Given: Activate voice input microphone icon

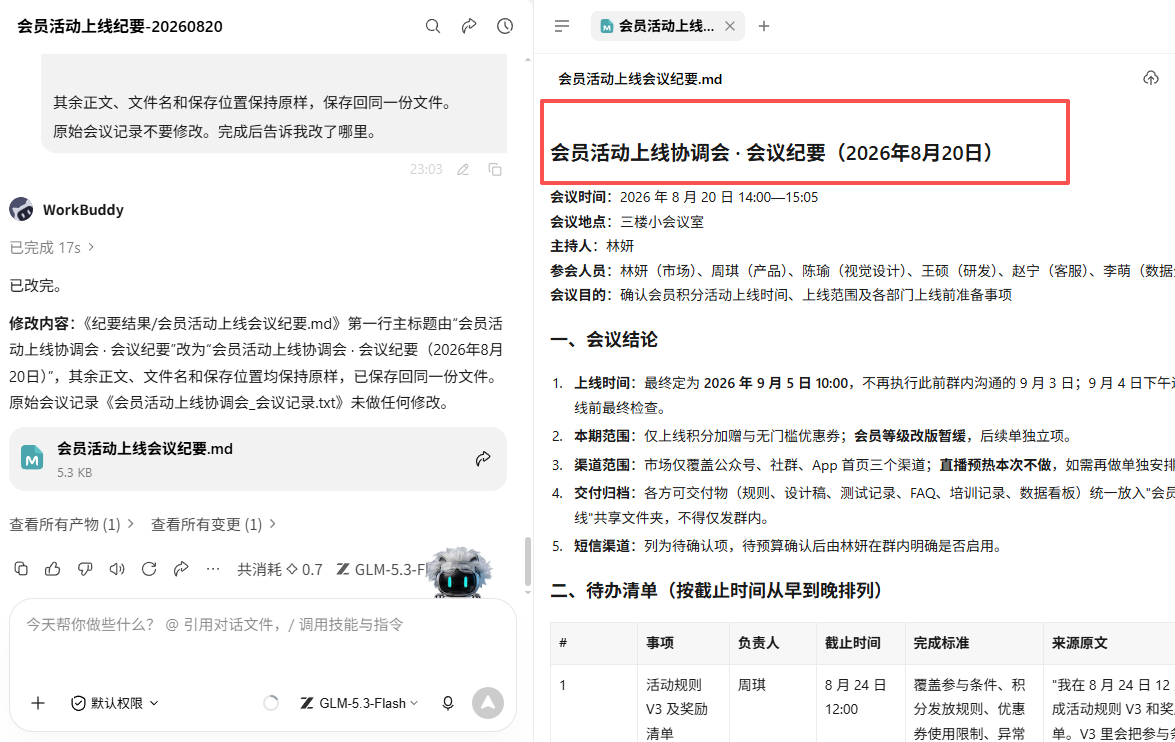Looking at the screenshot, I should [447, 703].
